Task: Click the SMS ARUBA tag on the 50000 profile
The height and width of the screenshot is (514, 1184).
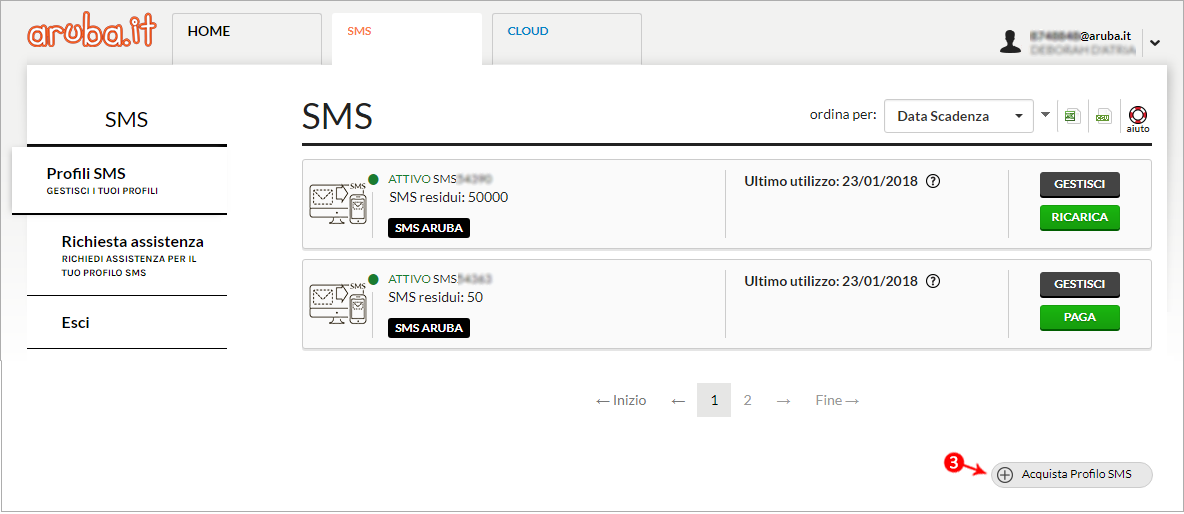Action: tap(429, 228)
